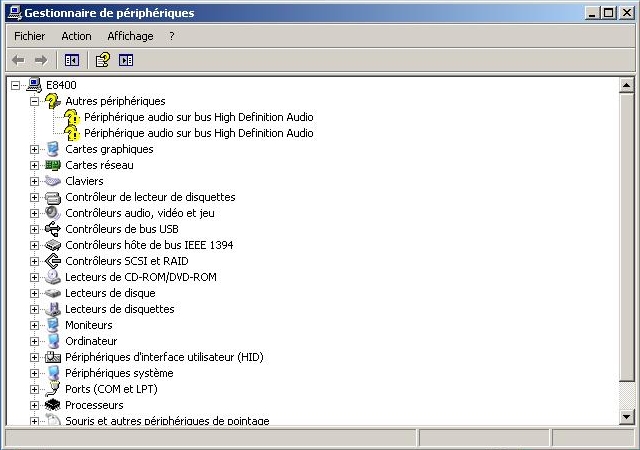Click the IEEE 1394 host controller icon
The height and width of the screenshot is (450, 640).
53,245
